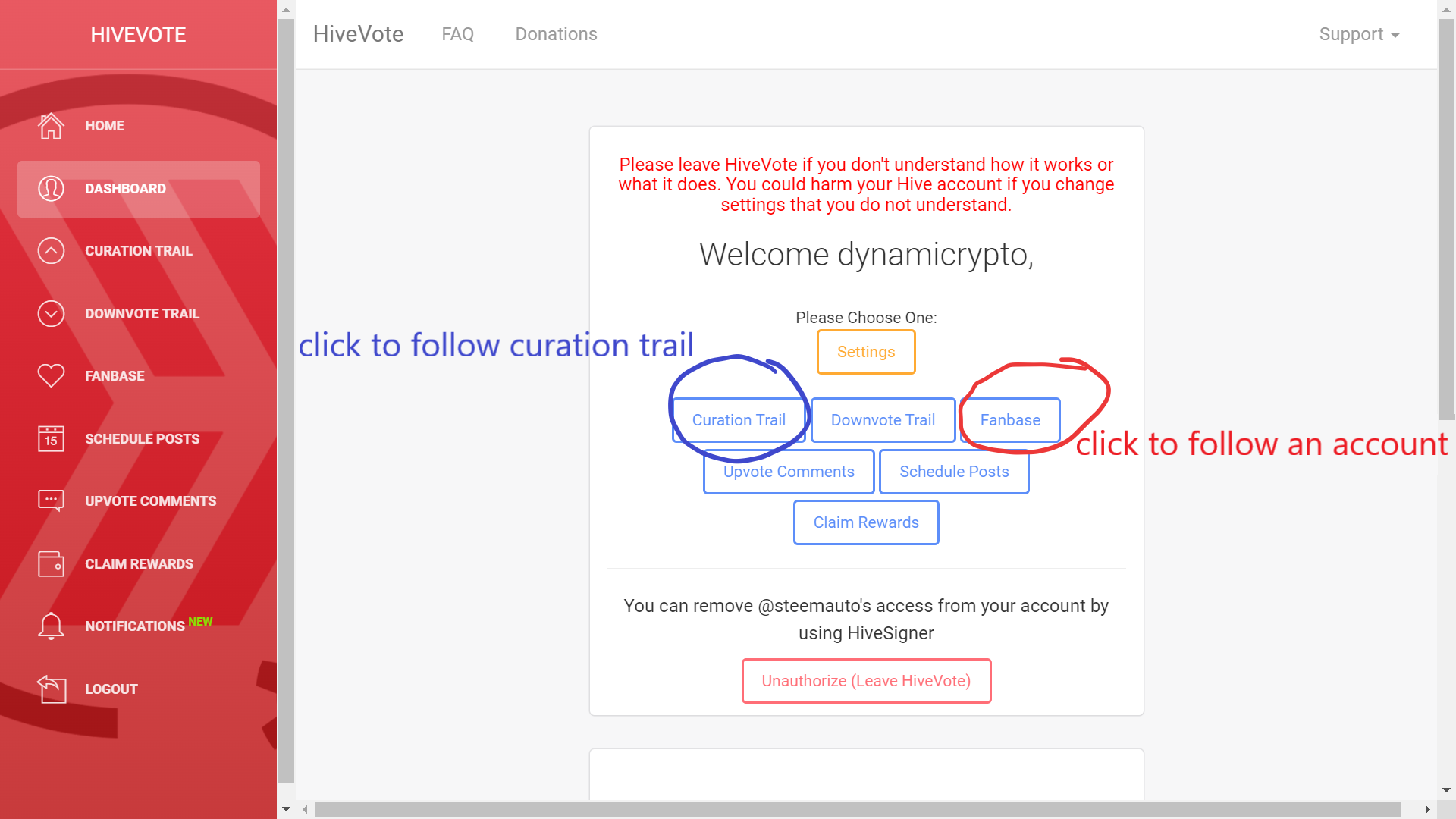Viewport: 1456px width, 819px height.
Task: Click the Upvote Comments button
Action: pyautogui.click(x=789, y=472)
